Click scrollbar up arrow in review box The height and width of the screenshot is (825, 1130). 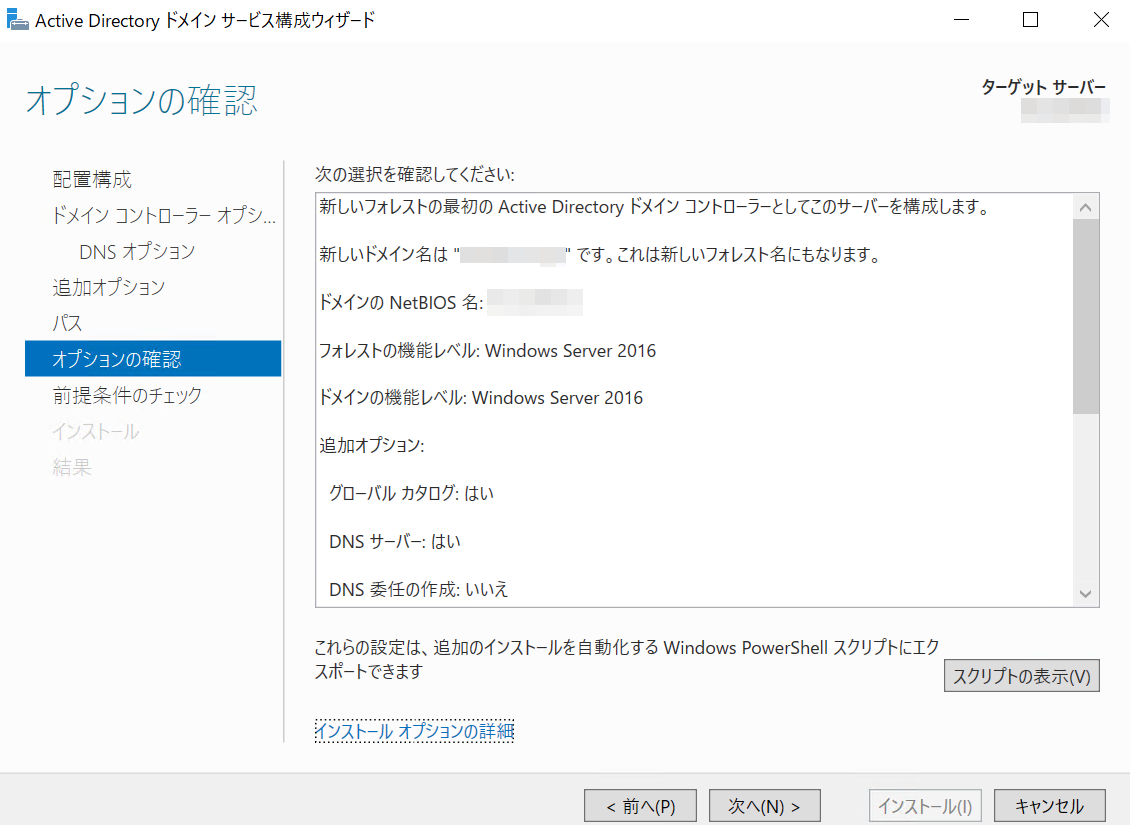[x=1085, y=208]
